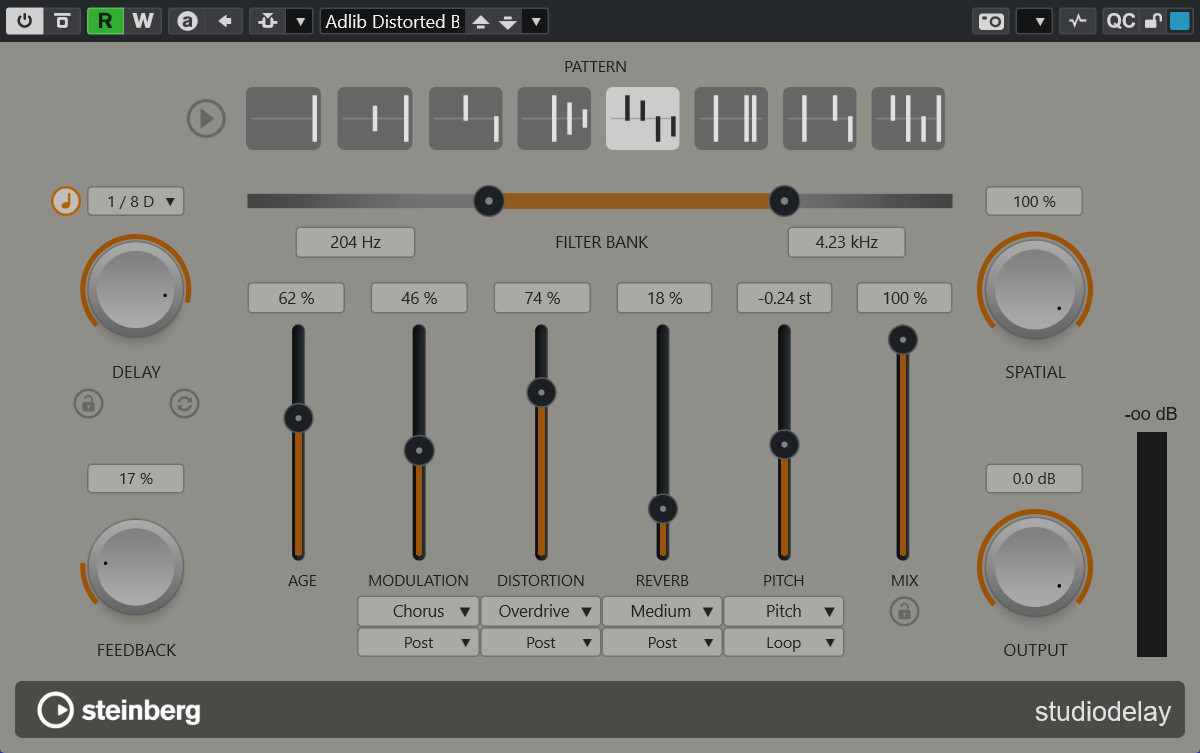Load previous preset with up arrow

click(481, 21)
